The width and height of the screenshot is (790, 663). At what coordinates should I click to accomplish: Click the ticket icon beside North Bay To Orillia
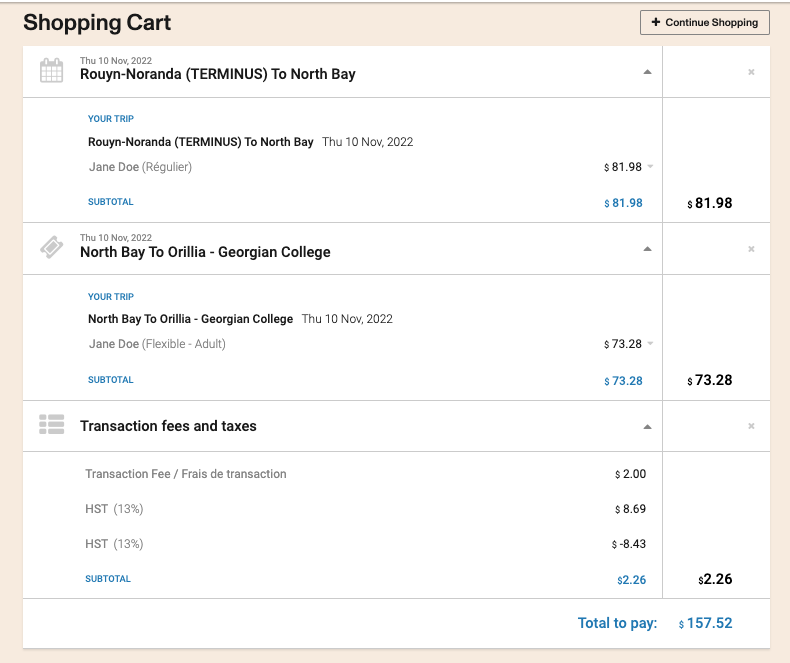click(x=51, y=248)
